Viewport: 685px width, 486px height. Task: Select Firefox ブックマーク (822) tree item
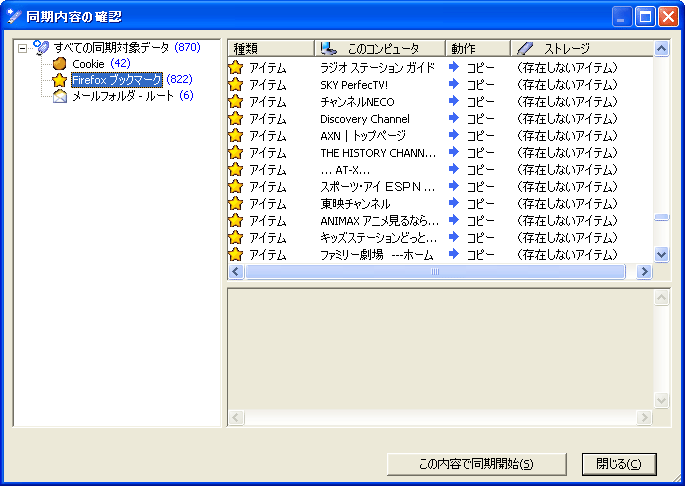[x=131, y=80]
